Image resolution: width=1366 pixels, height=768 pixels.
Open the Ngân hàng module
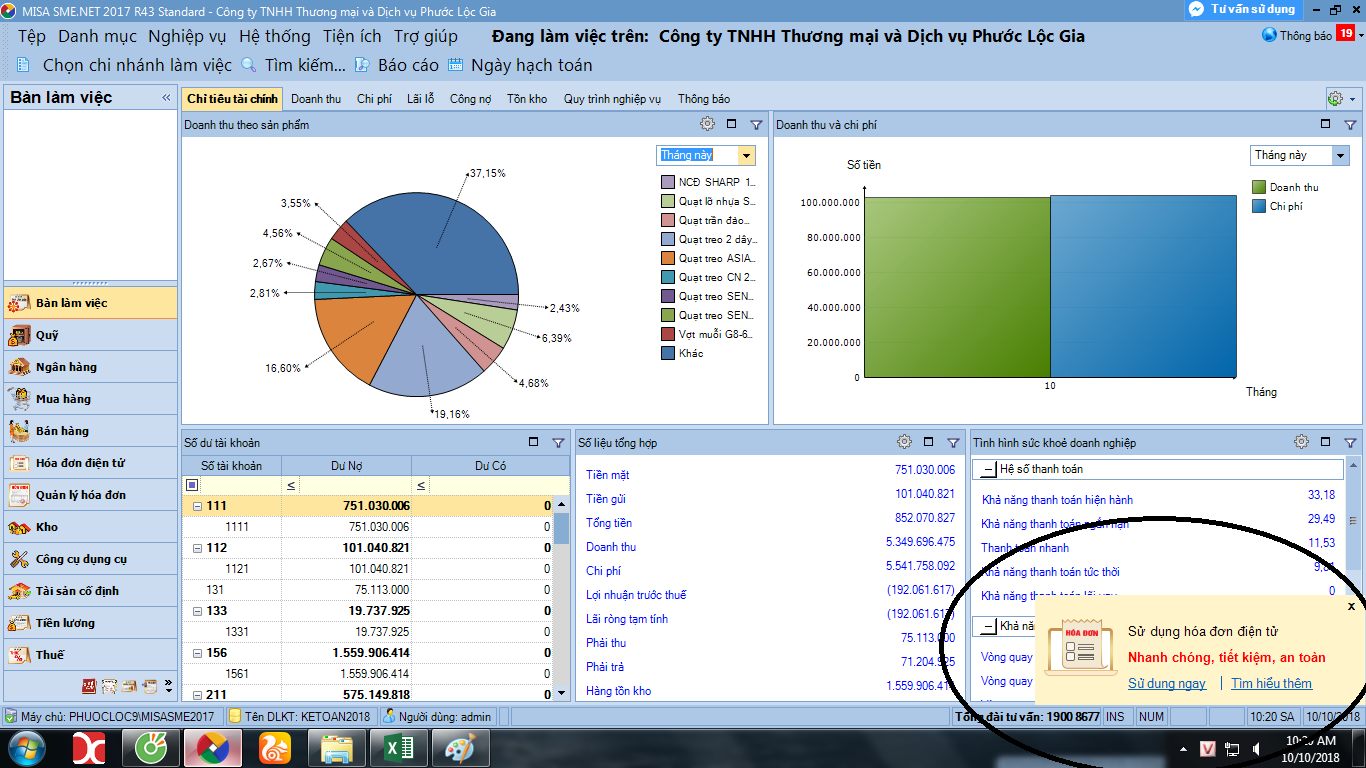click(x=90, y=367)
